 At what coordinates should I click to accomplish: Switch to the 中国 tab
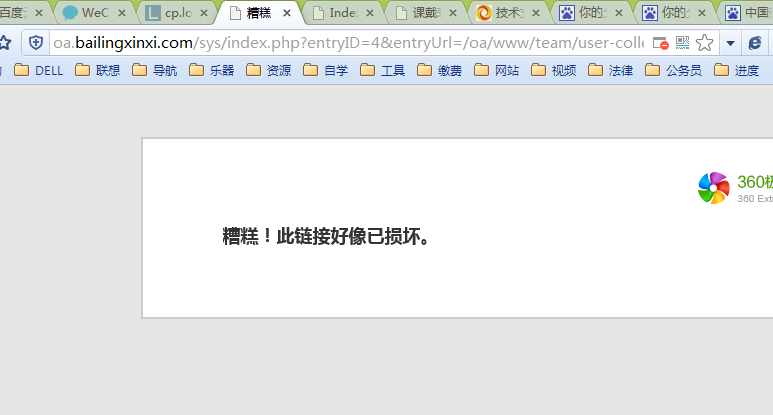(x=748, y=13)
